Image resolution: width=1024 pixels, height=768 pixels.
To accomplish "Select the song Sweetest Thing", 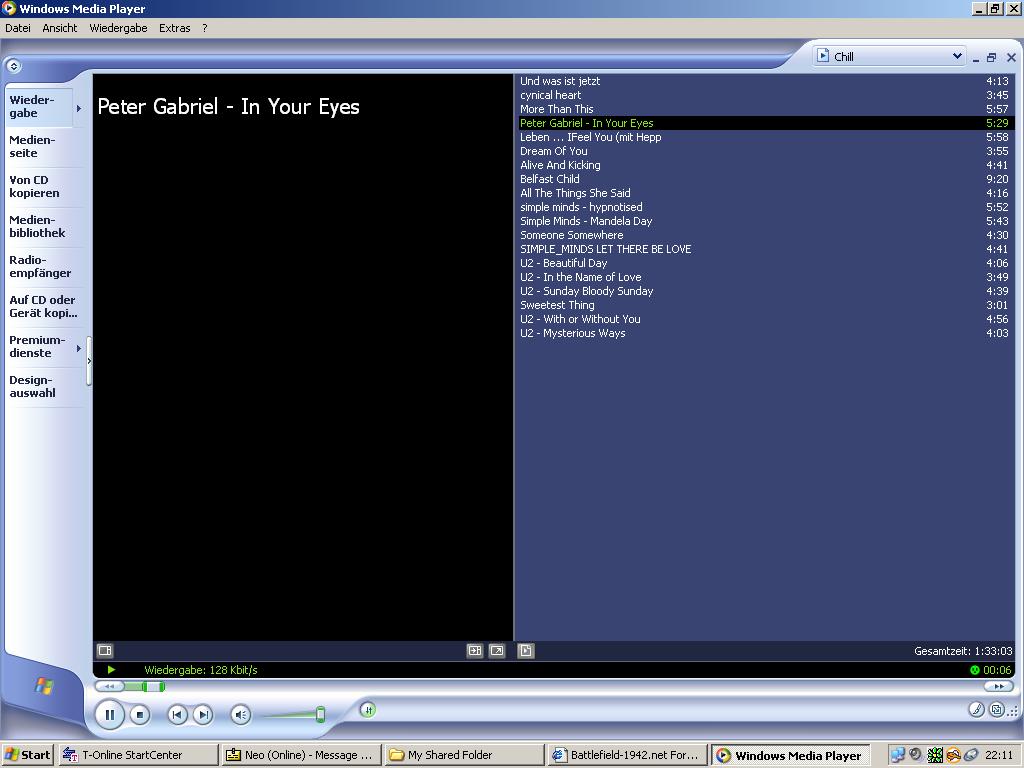I will click(x=764, y=305).
